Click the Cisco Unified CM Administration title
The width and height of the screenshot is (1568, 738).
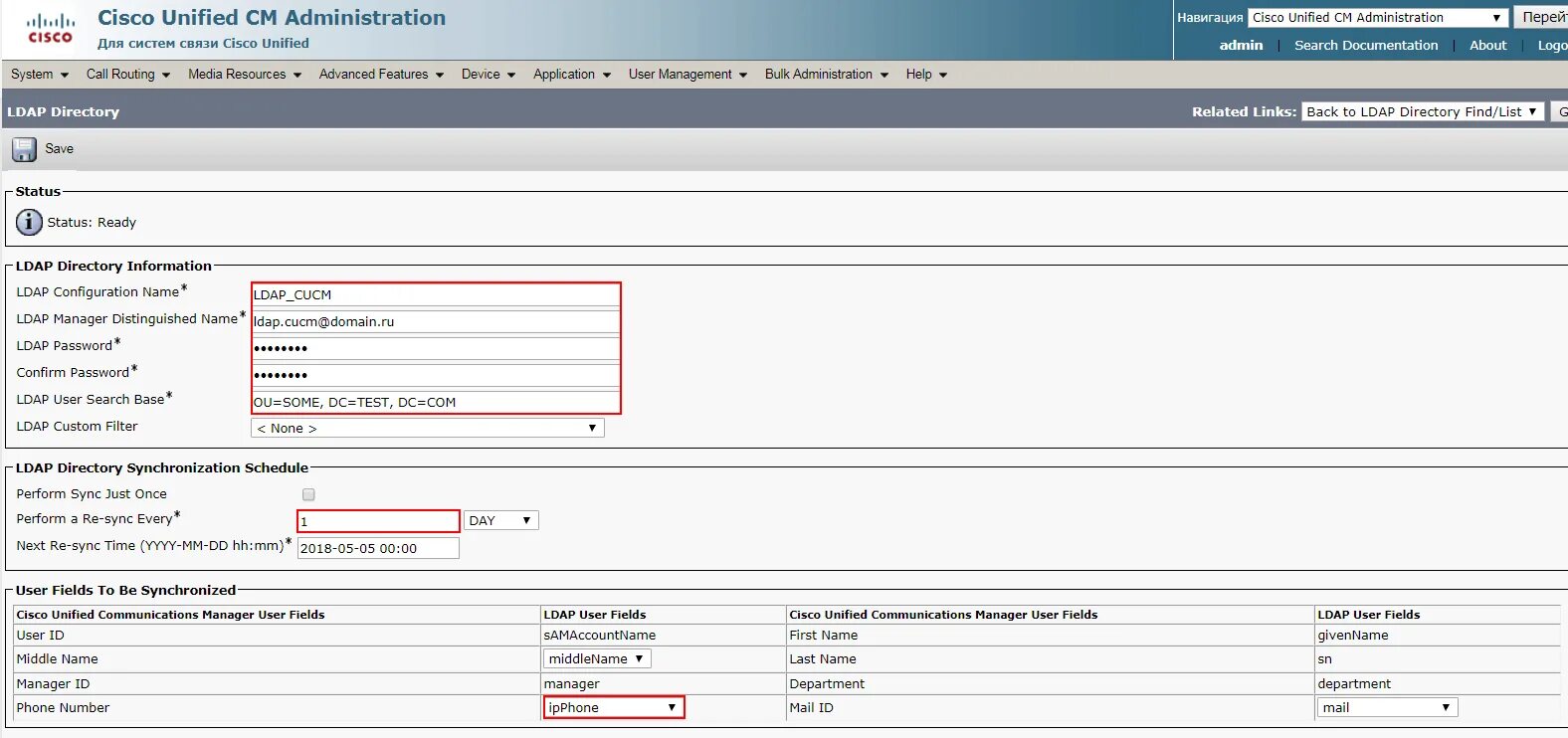(x=272, y=18)
